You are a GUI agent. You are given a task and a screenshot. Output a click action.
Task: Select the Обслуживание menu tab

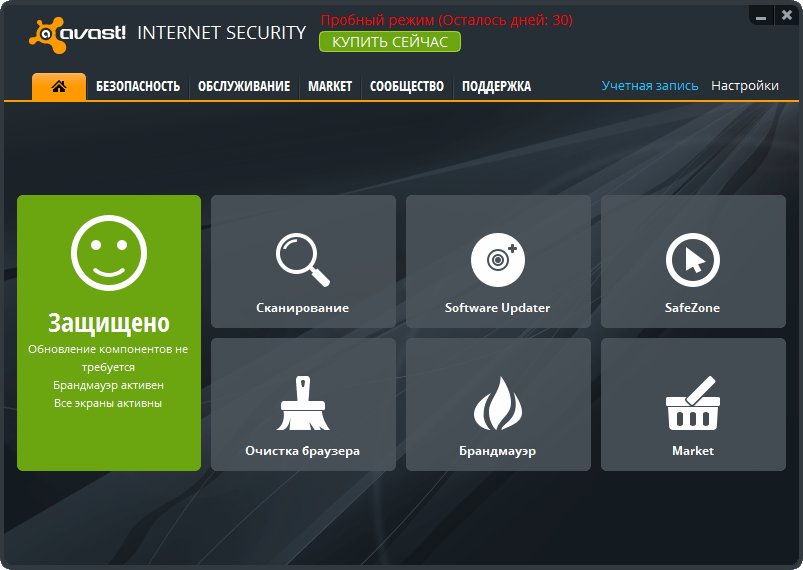[x=244, y=87]
